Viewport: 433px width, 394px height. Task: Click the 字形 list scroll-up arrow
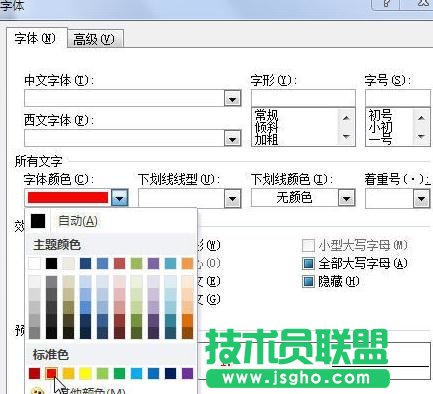[x=346, y=118]
